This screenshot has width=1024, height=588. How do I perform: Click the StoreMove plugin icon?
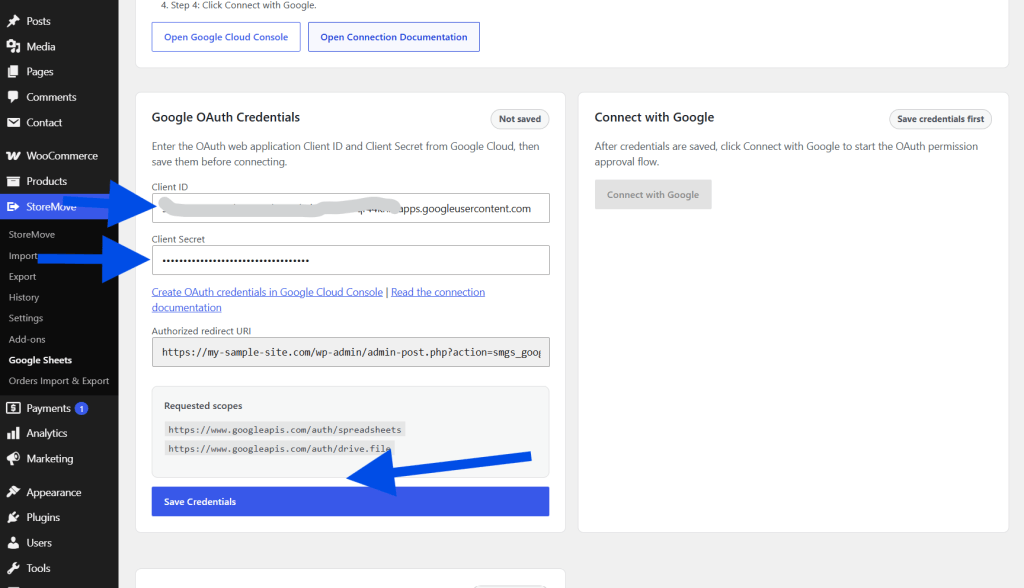13,206
